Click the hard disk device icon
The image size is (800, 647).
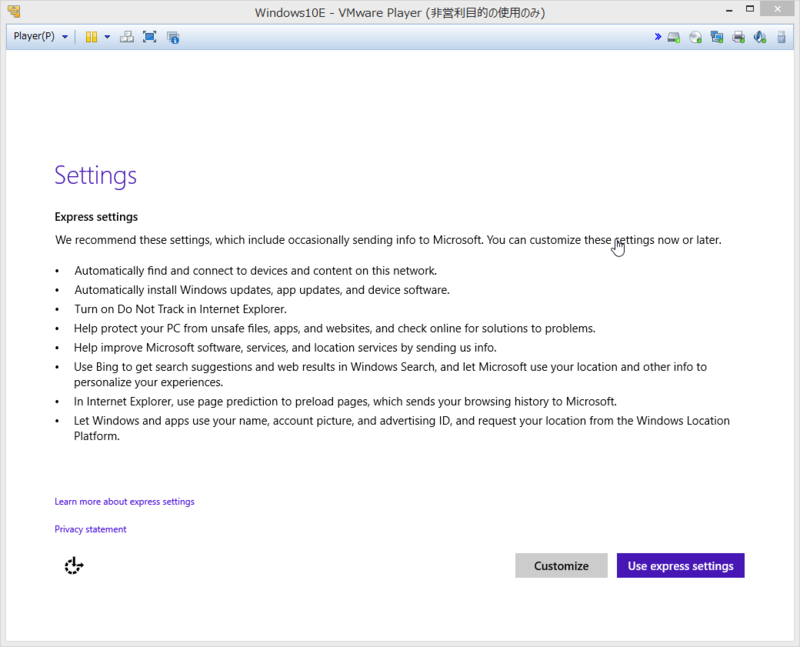674,37
